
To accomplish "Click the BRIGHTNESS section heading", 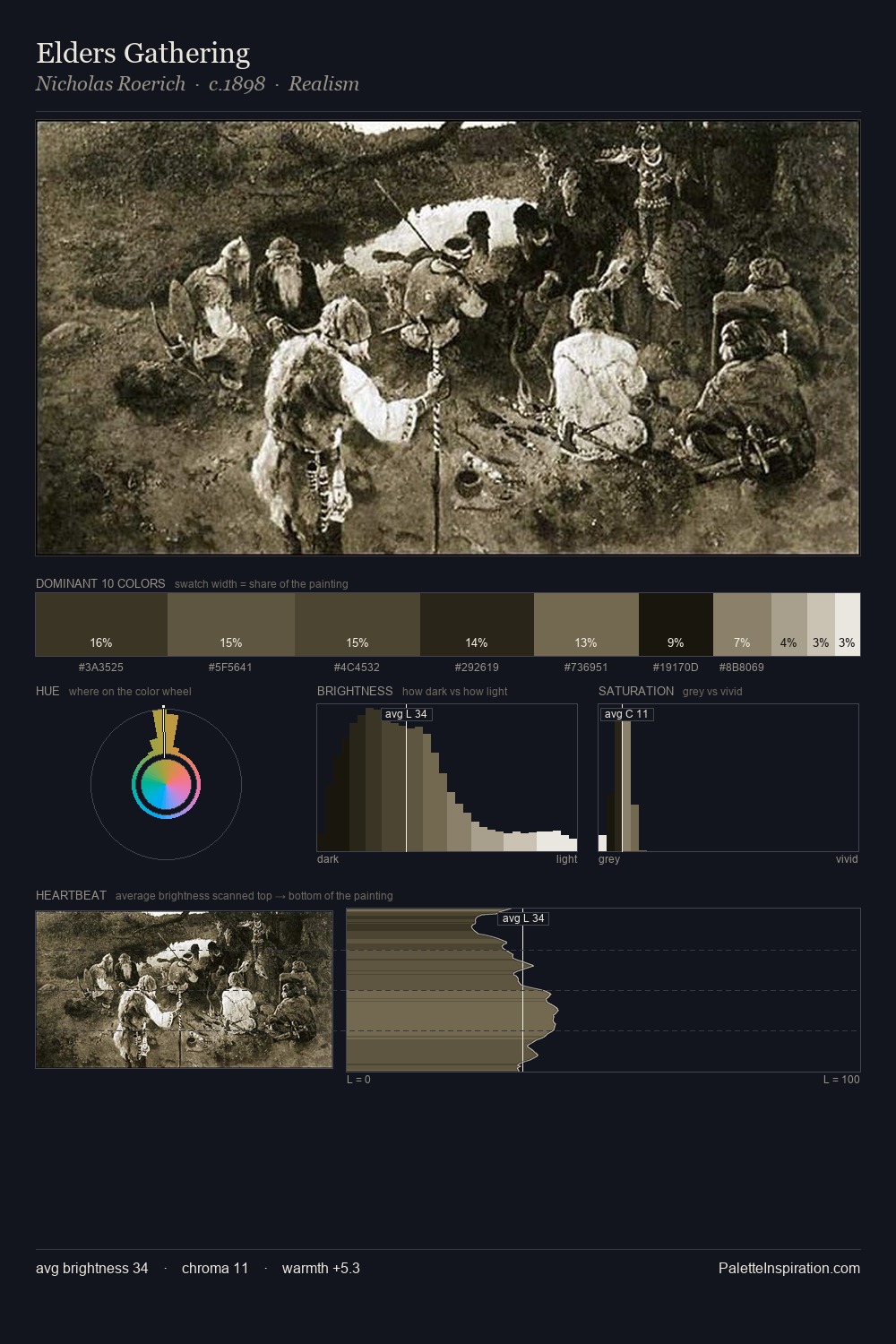I will coord(355,691).
